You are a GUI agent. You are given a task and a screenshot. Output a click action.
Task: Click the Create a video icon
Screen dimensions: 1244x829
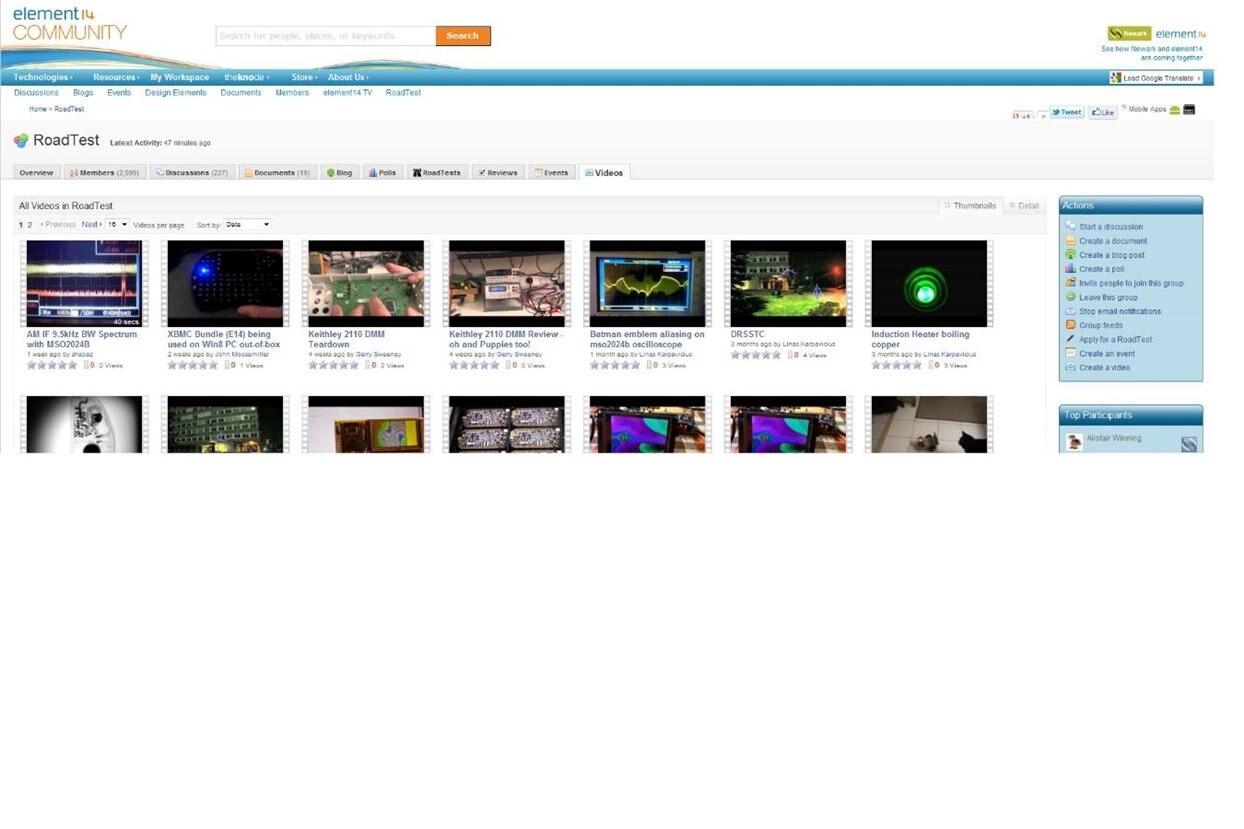click(x=1071, y=367)
